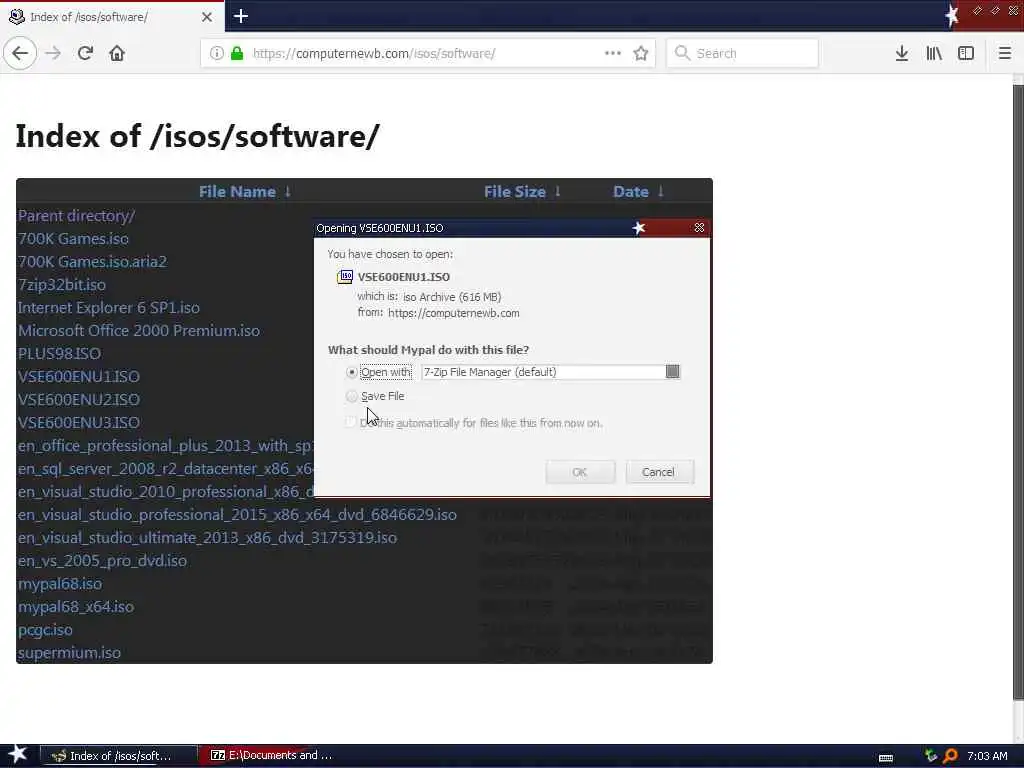Toggle the sidebar icon in toolbar
This screenshot has width=1024, height=768.
(966, 53)
